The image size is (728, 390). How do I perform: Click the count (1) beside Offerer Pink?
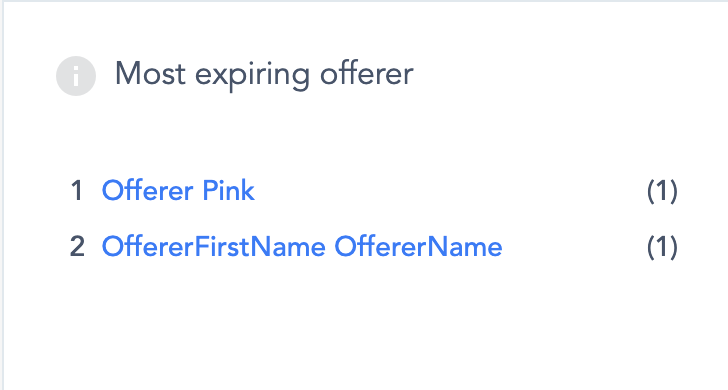click(662, 191)
